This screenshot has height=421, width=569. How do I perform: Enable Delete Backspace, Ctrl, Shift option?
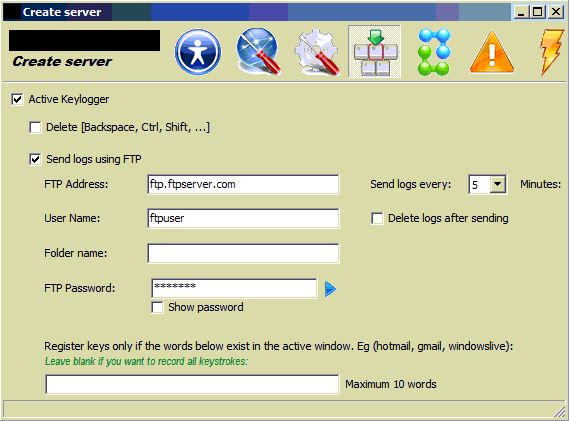[35, 127]
